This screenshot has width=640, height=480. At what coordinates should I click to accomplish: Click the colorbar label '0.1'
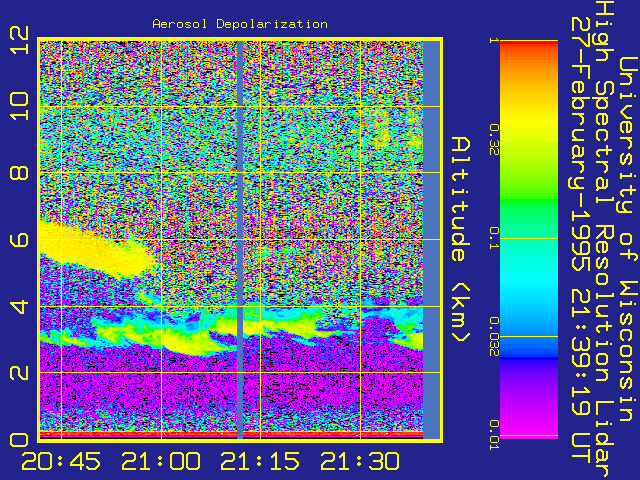point(494,238)
